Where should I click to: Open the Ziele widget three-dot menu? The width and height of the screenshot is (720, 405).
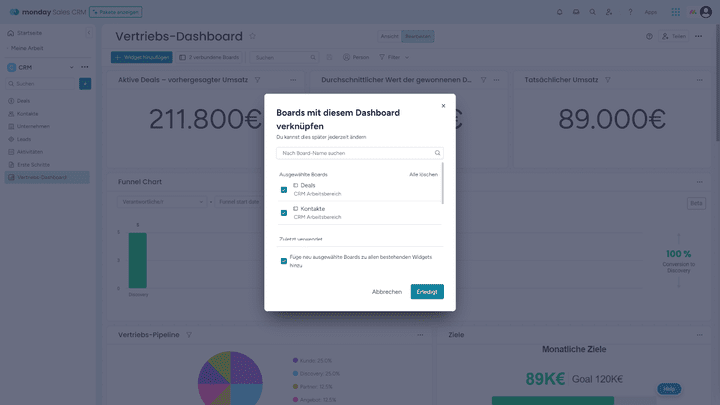click(699, 335)
